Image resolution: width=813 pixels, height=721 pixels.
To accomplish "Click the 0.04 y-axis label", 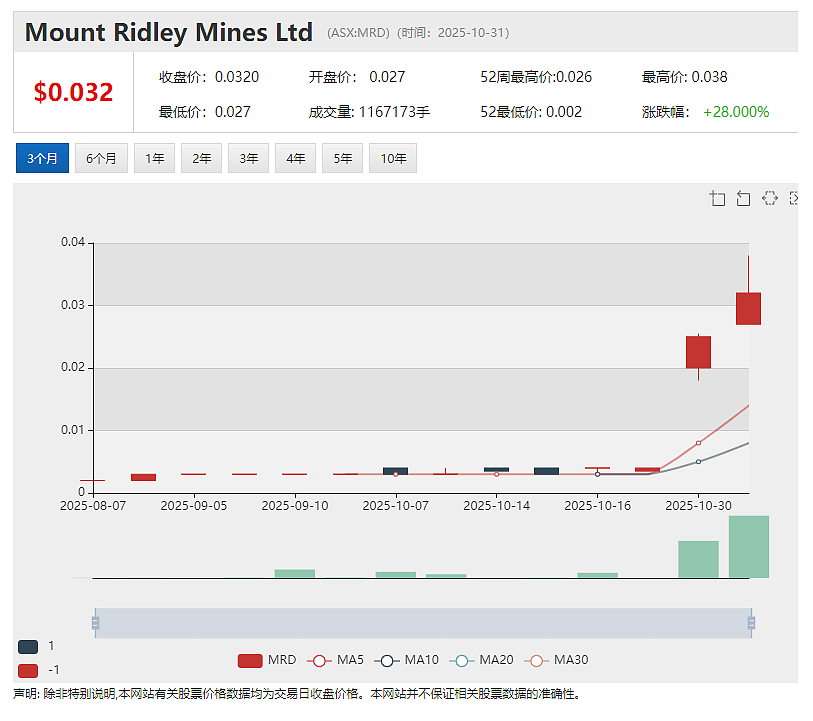I will coord(73,242).
